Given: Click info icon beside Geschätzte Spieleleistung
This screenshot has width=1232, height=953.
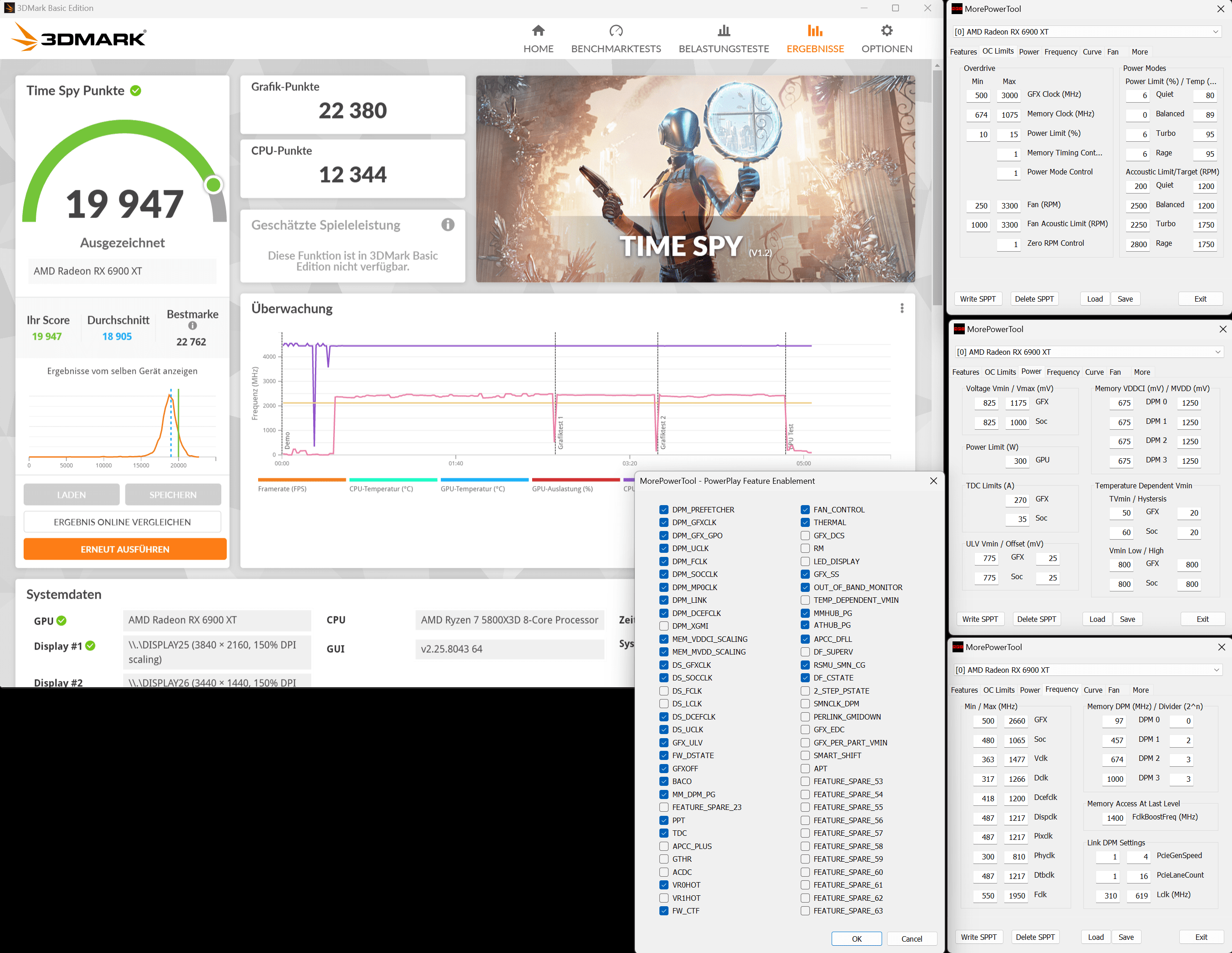Looking at the screenshot, I should click(448, 224).
